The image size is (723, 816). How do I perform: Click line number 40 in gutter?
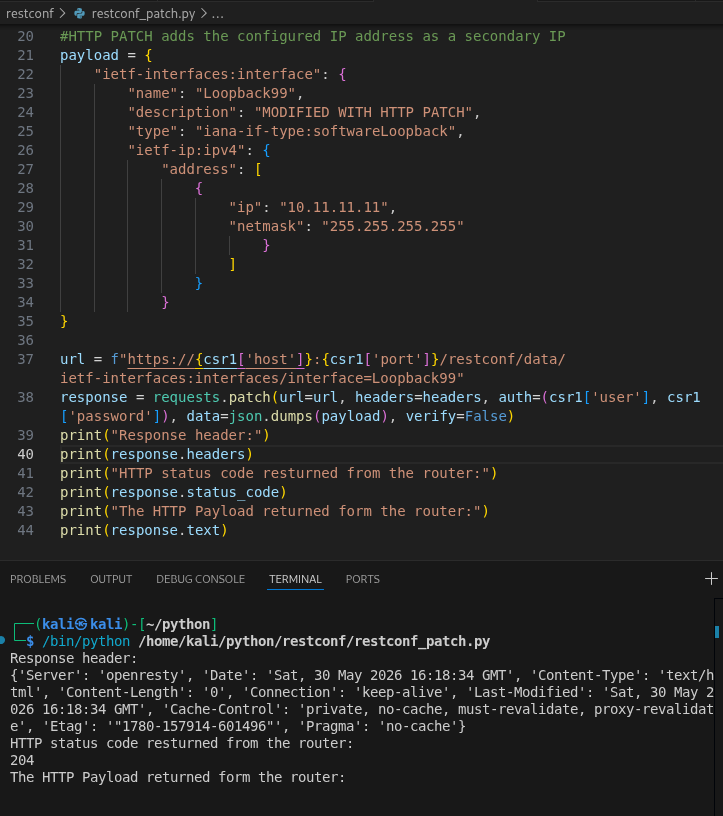click(25, 454)
